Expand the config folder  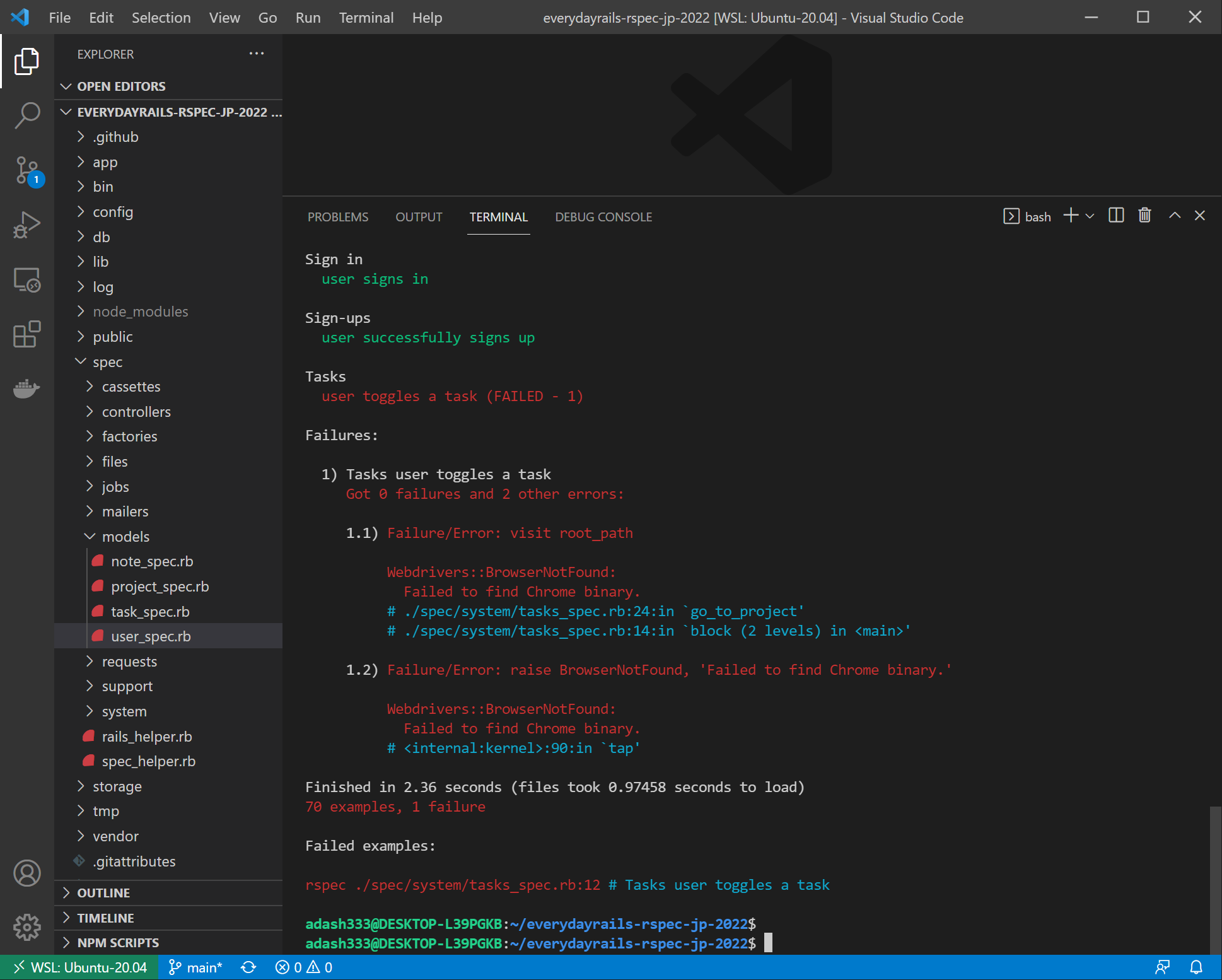point(168,212)
